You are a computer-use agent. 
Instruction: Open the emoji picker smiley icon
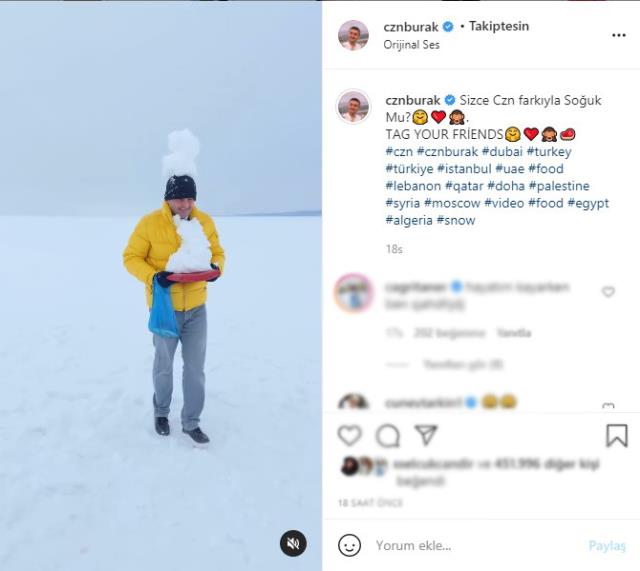(349, 545)
